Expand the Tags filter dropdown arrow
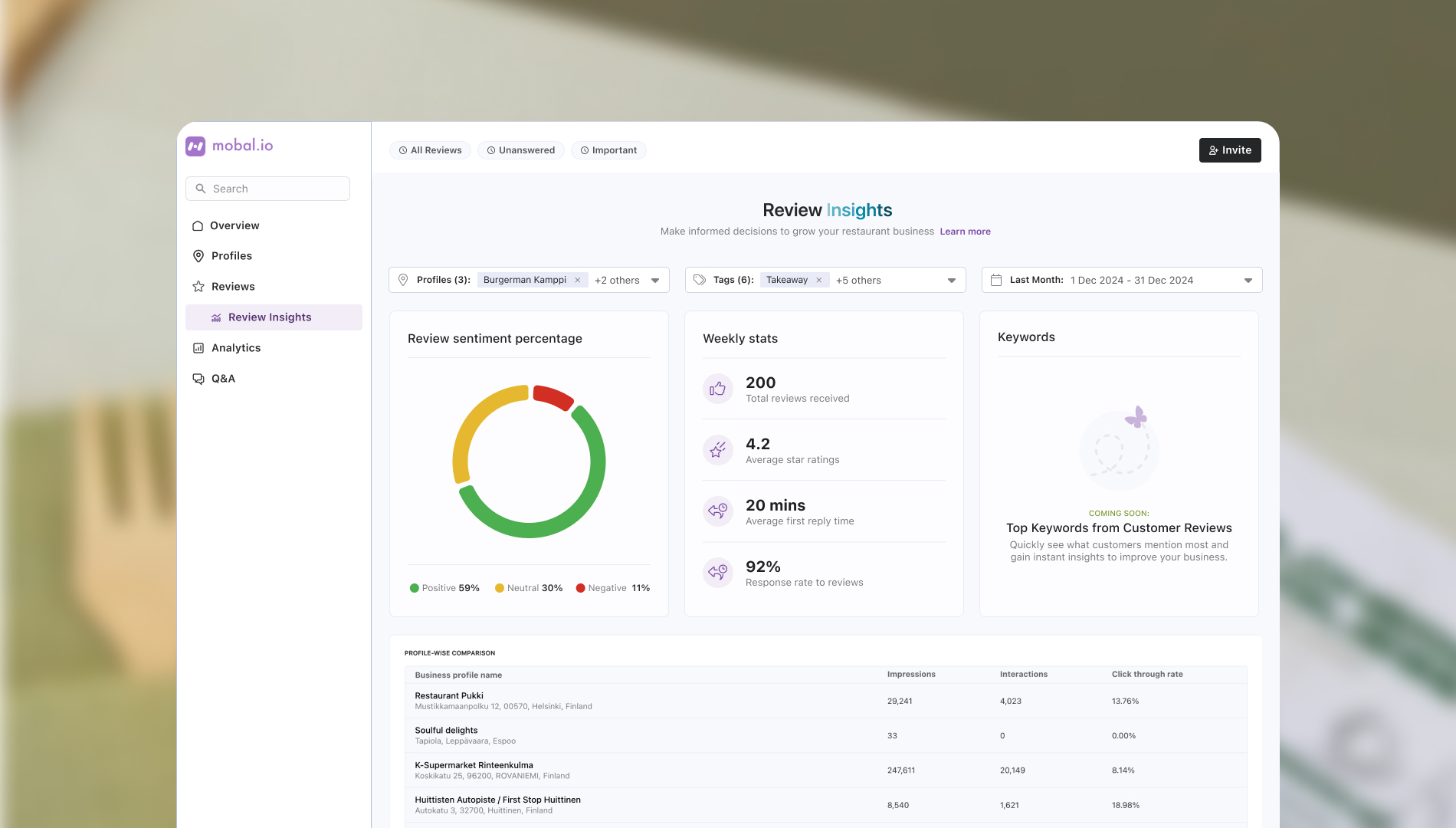The image size is (1456, 828). tap(952, 281)
